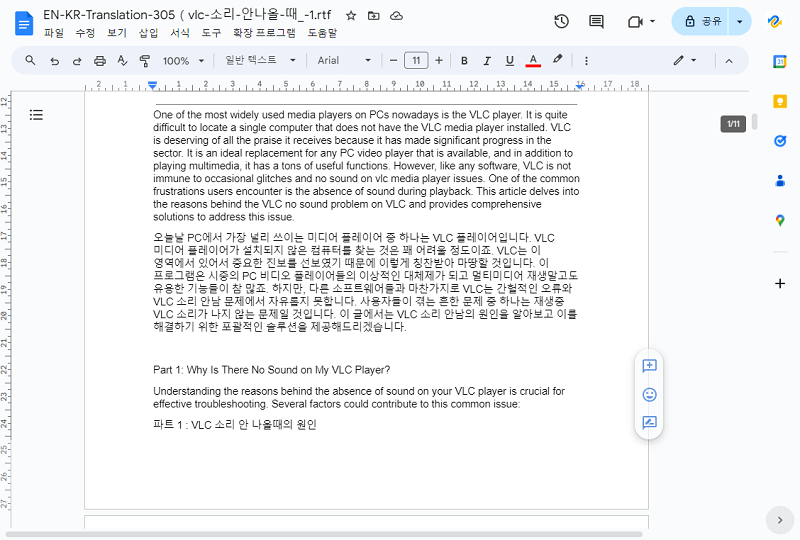Open editing mode pencil dropdown
800x540 pixels.
pyautogui.click(x=684, y=60)
